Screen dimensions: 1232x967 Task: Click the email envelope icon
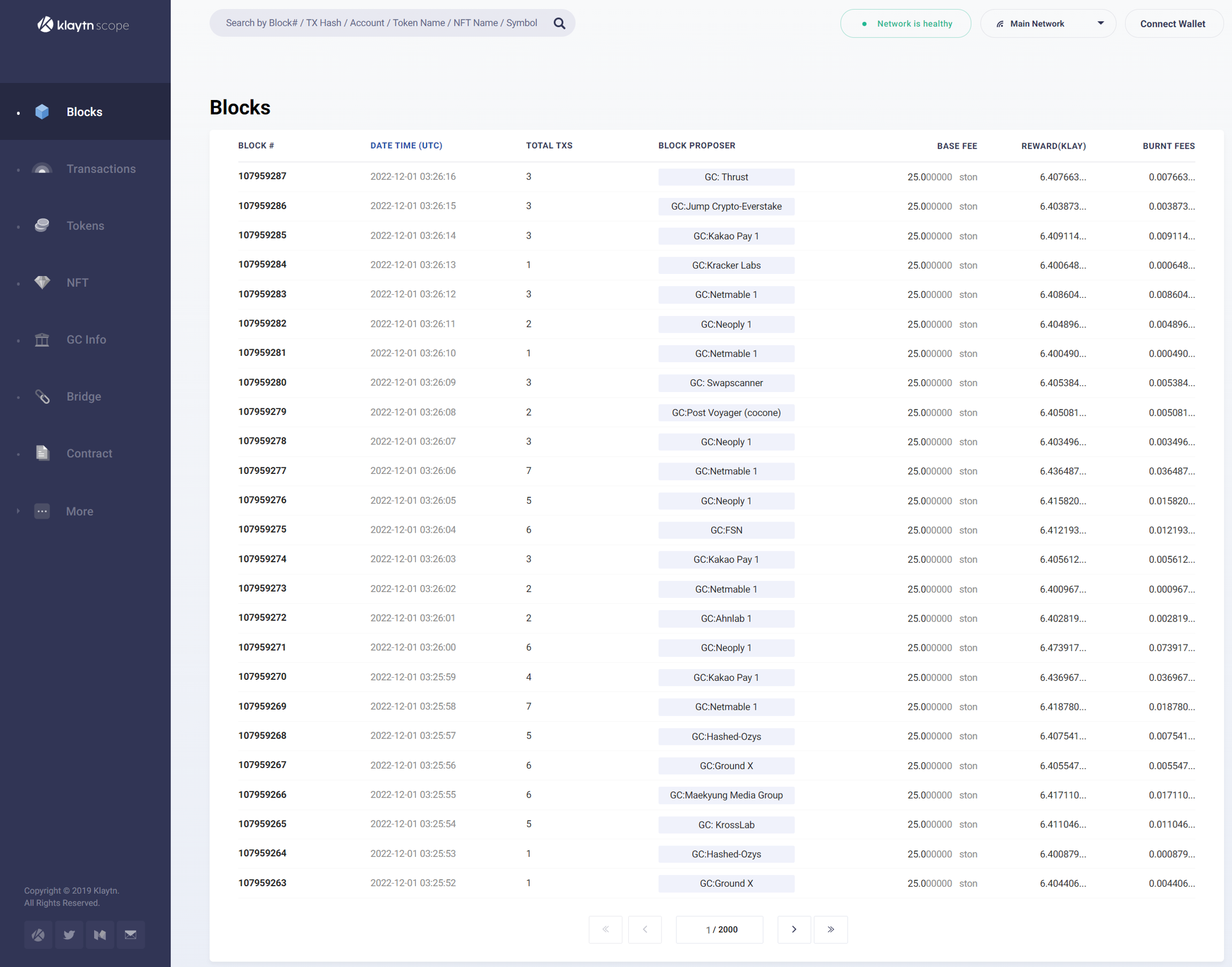[x=130, y=935]
